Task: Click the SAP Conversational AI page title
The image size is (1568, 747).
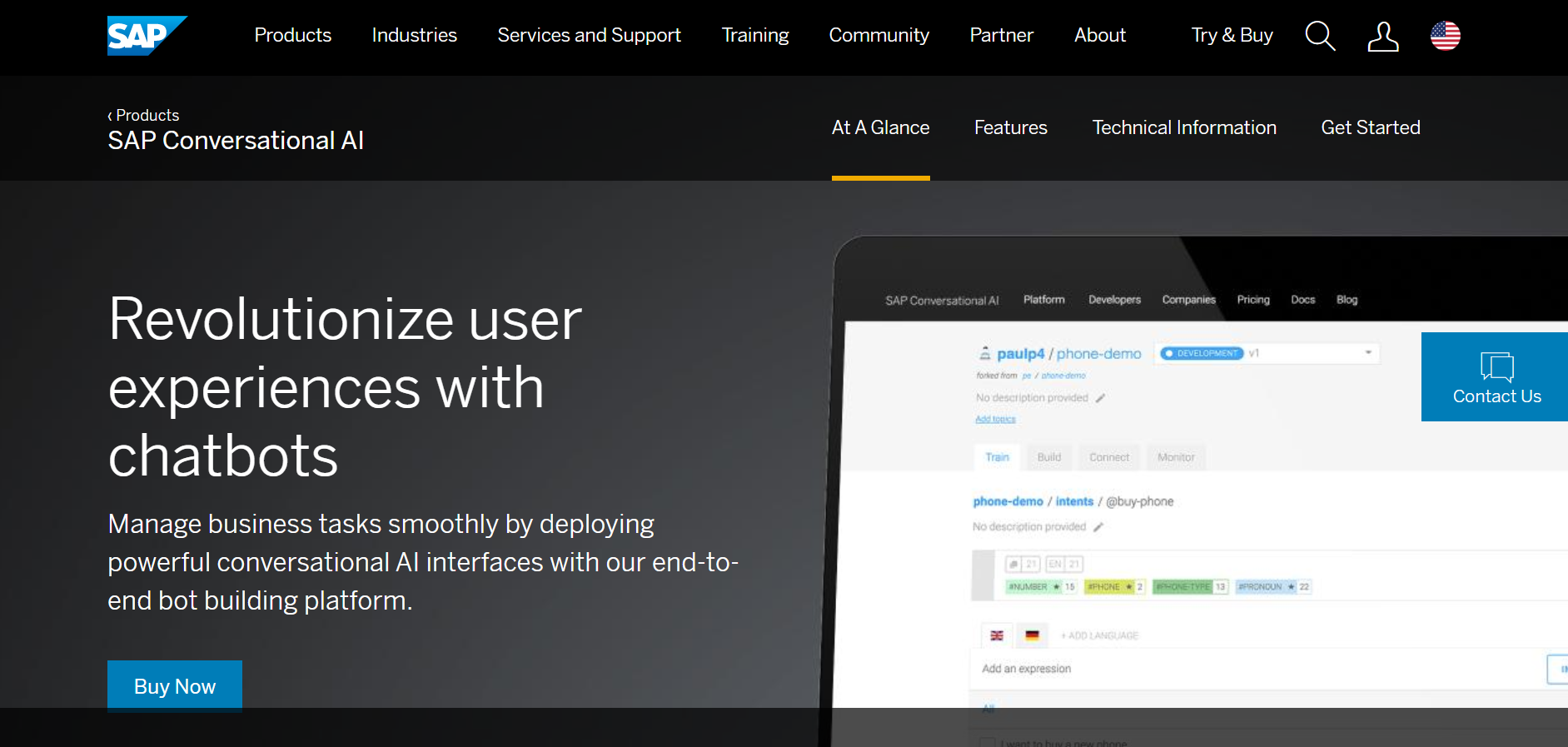Action: pyautogui.click(x=236, y=141)
